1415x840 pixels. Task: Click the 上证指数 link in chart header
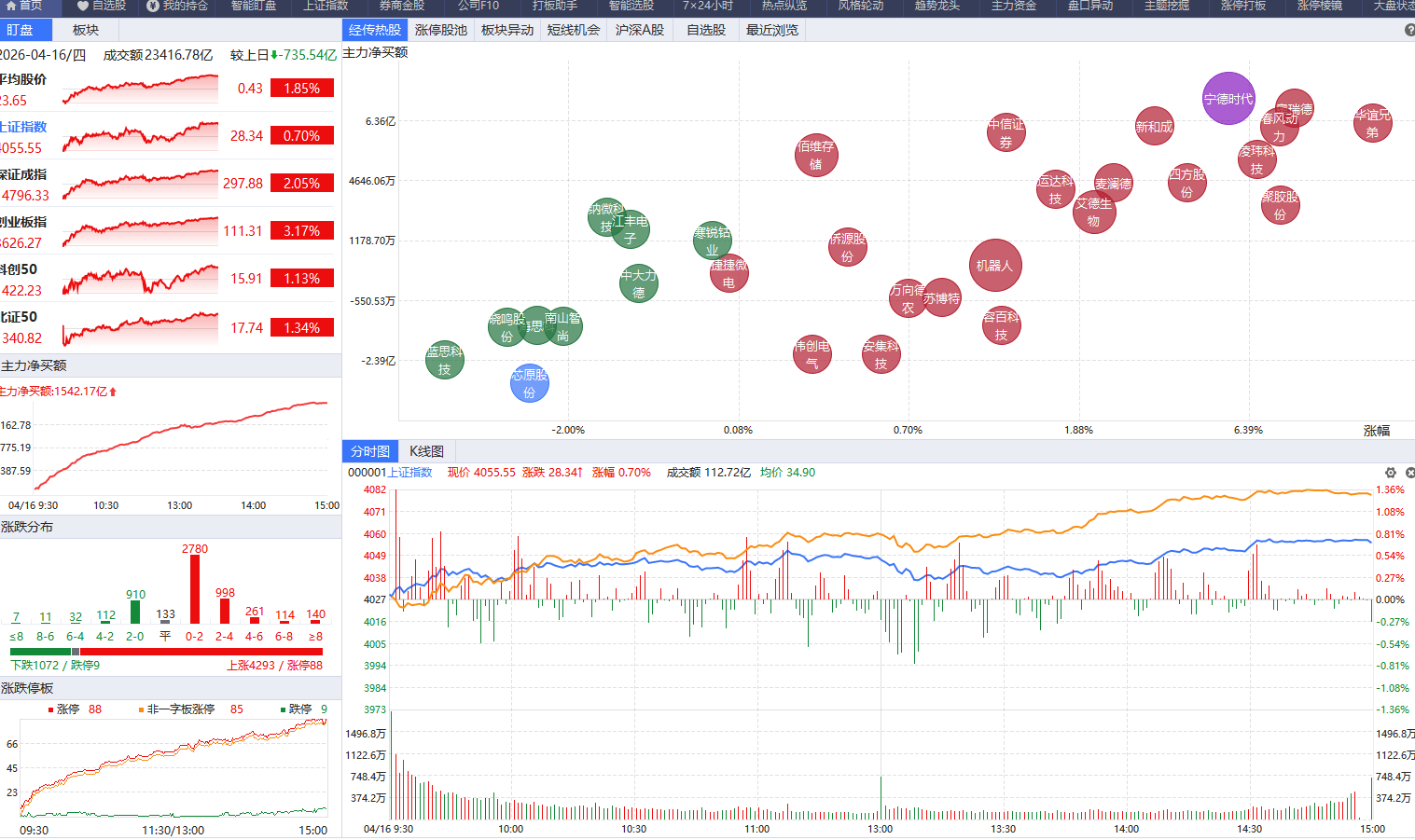[x=409, y=473]
